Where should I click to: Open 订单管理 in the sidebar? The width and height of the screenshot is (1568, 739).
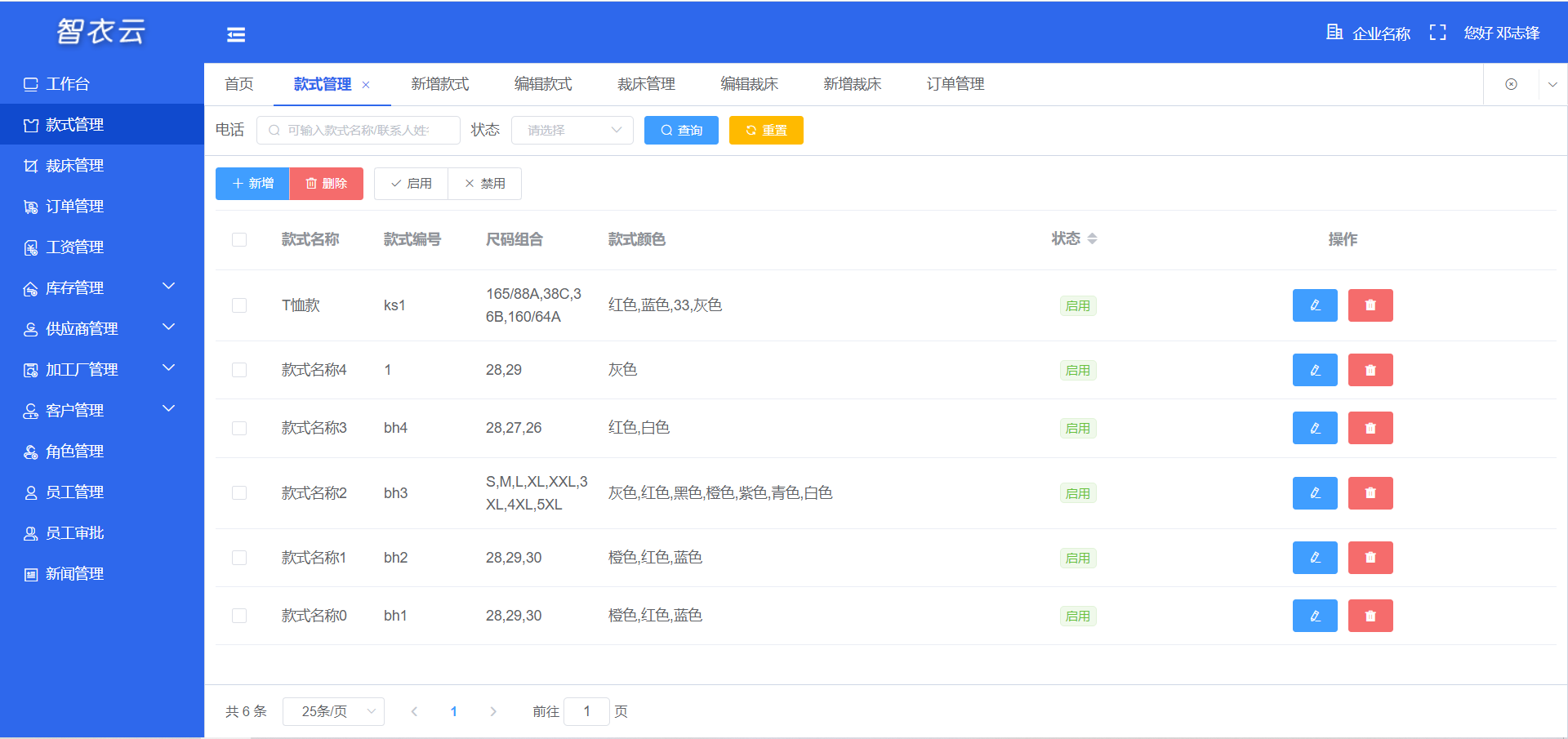102,206
